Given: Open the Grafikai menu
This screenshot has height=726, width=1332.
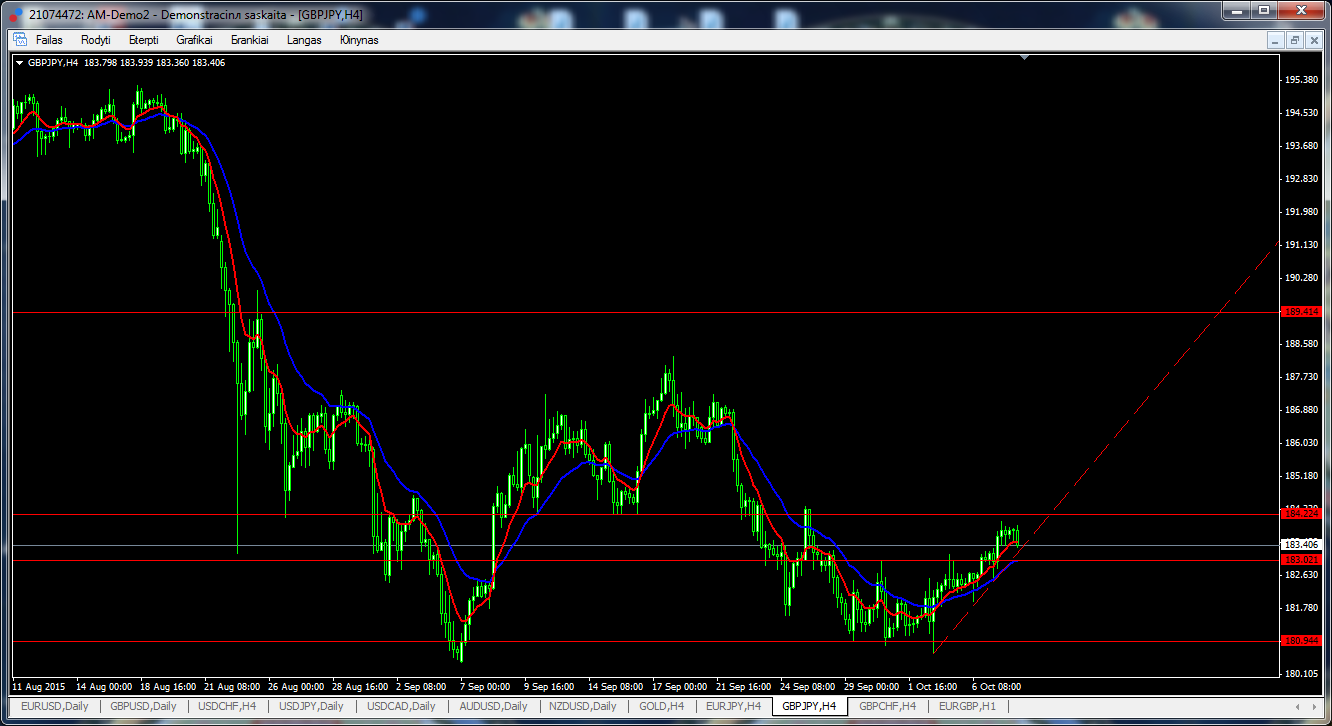Looking at the screenshot, I should click(x=194, y=40).
